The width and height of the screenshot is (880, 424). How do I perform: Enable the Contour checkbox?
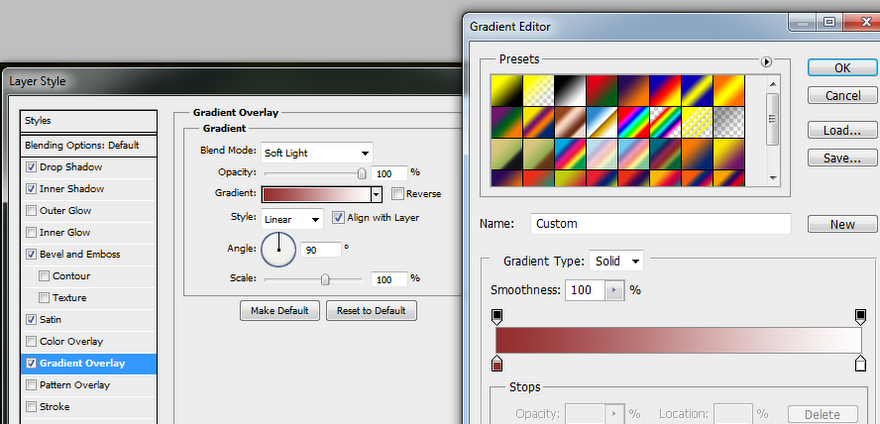tap(44, 276)
